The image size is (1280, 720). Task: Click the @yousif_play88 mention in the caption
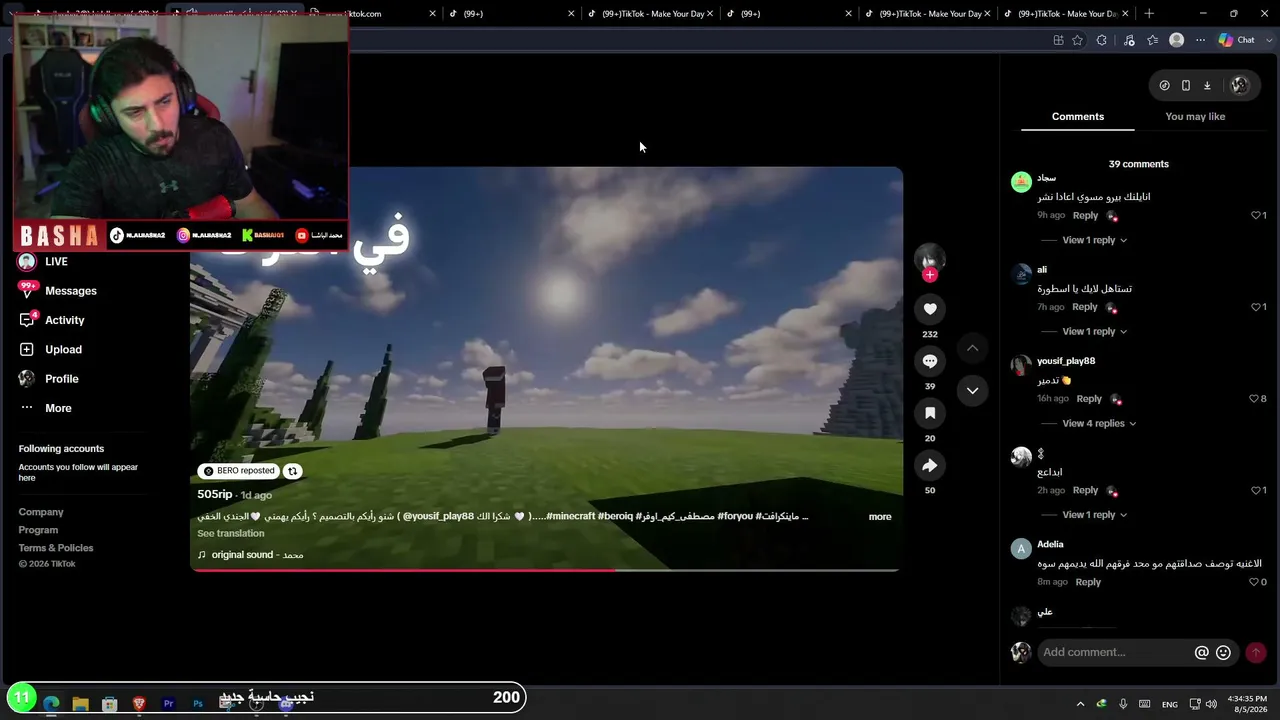point(438,516)
